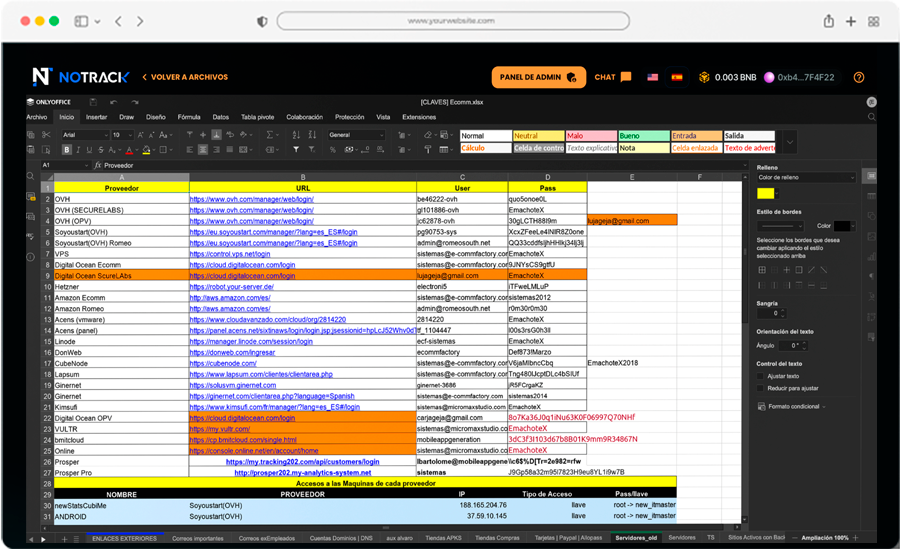Toggle Underline formatting
This screenshot has width=900, height=549.
[x=89, y=149]
